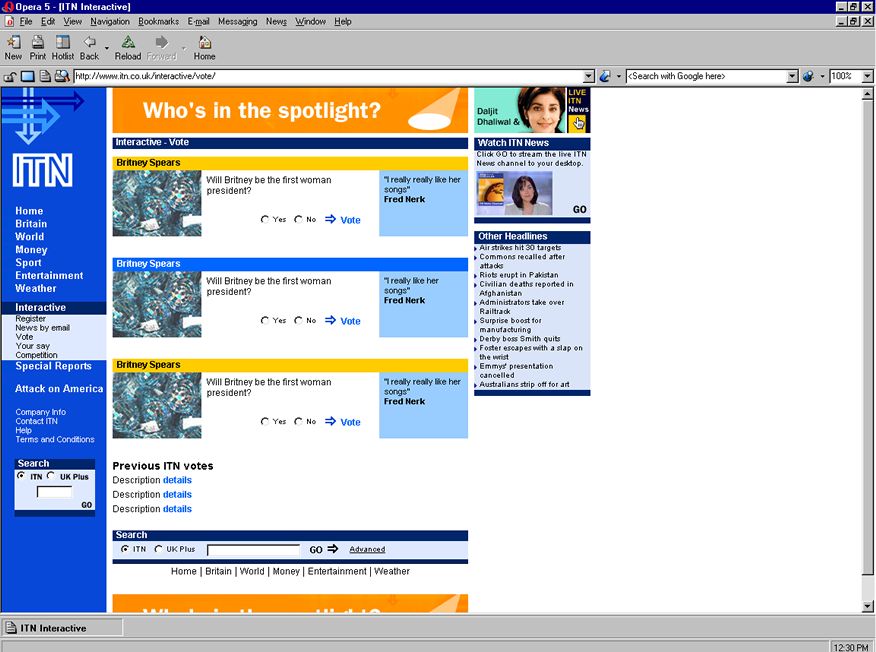Image resolution: width=876 pixels, height=652 pixels.
Task: Select No in the bottom Britney Spears poll
Action: click(x=298, y=422)
